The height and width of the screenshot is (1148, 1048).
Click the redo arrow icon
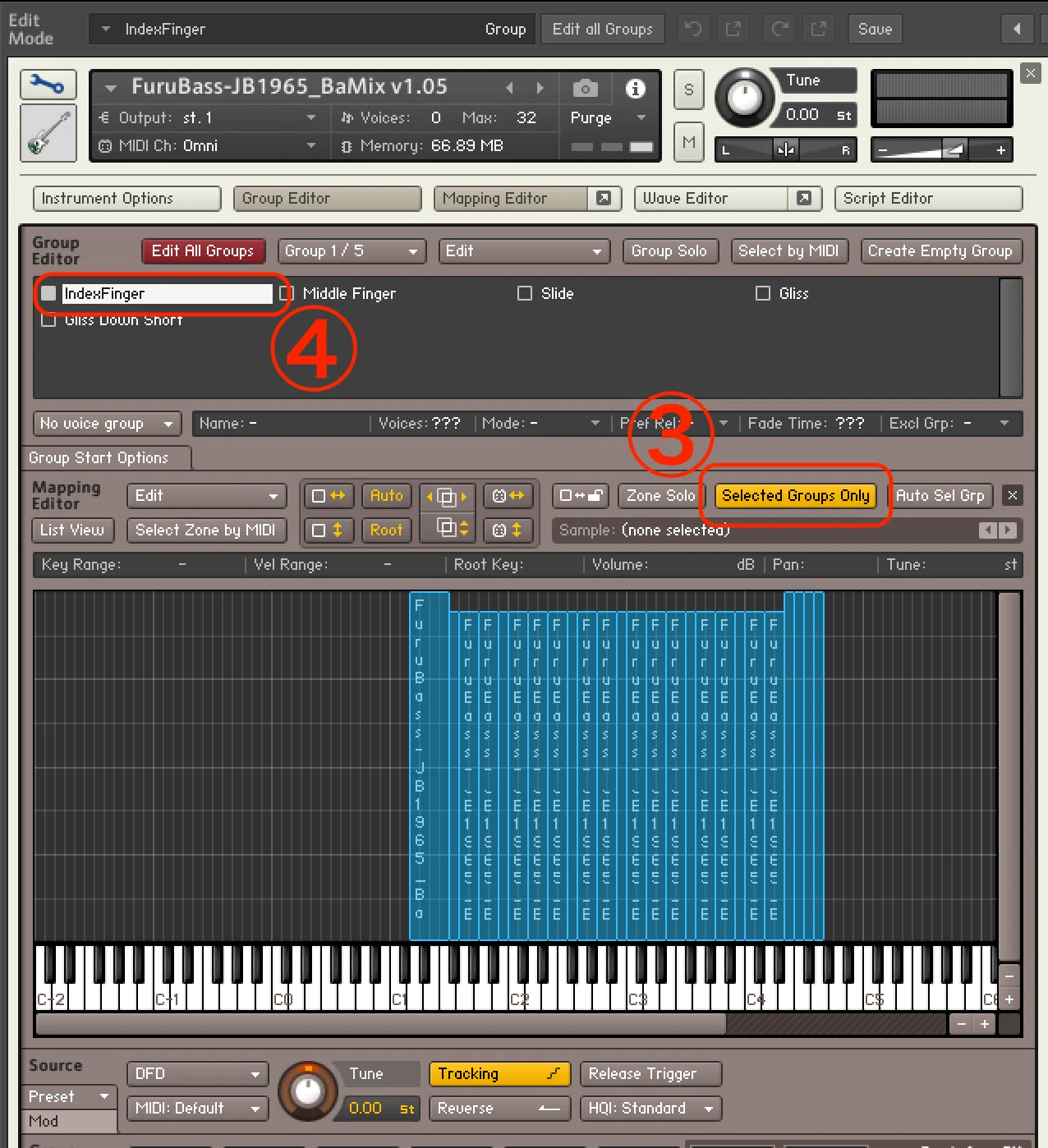click(x=779, y=30)
